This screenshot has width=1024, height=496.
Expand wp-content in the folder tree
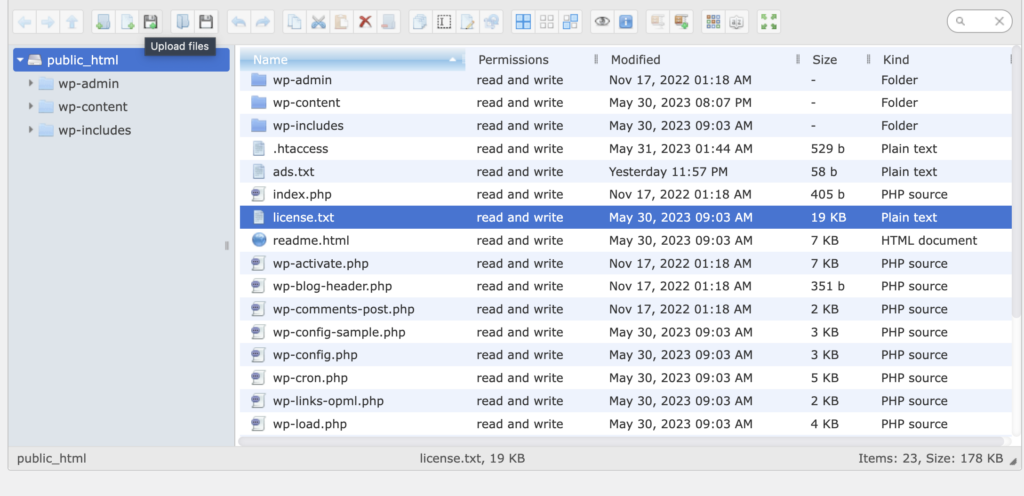tap(31, 106)
